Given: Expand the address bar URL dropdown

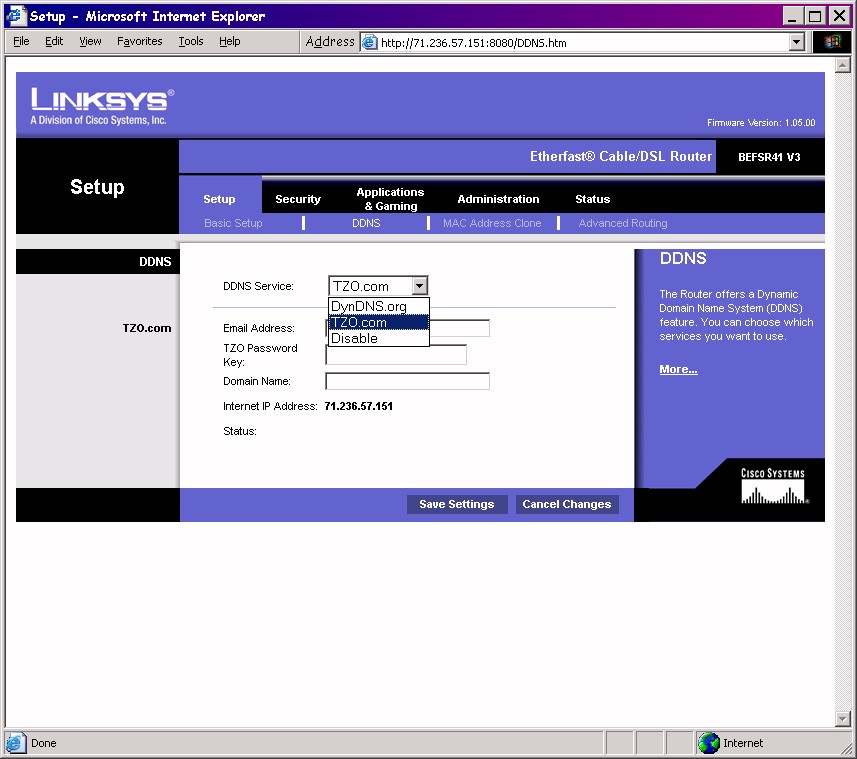Looking at the screenshot, I should pos(797,42).
